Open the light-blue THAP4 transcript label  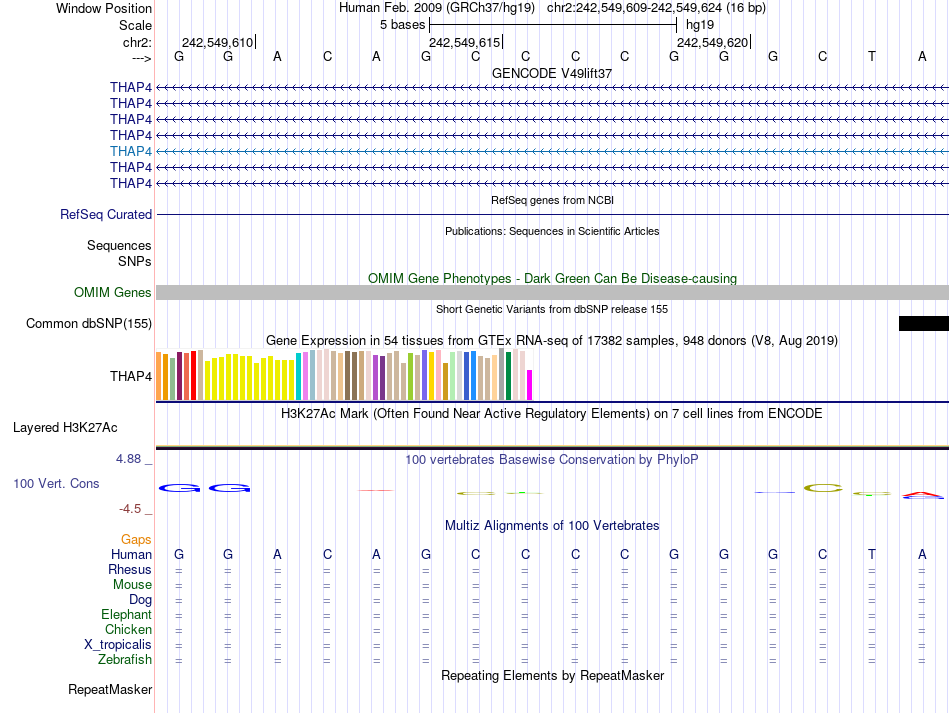tap(131, 151)
